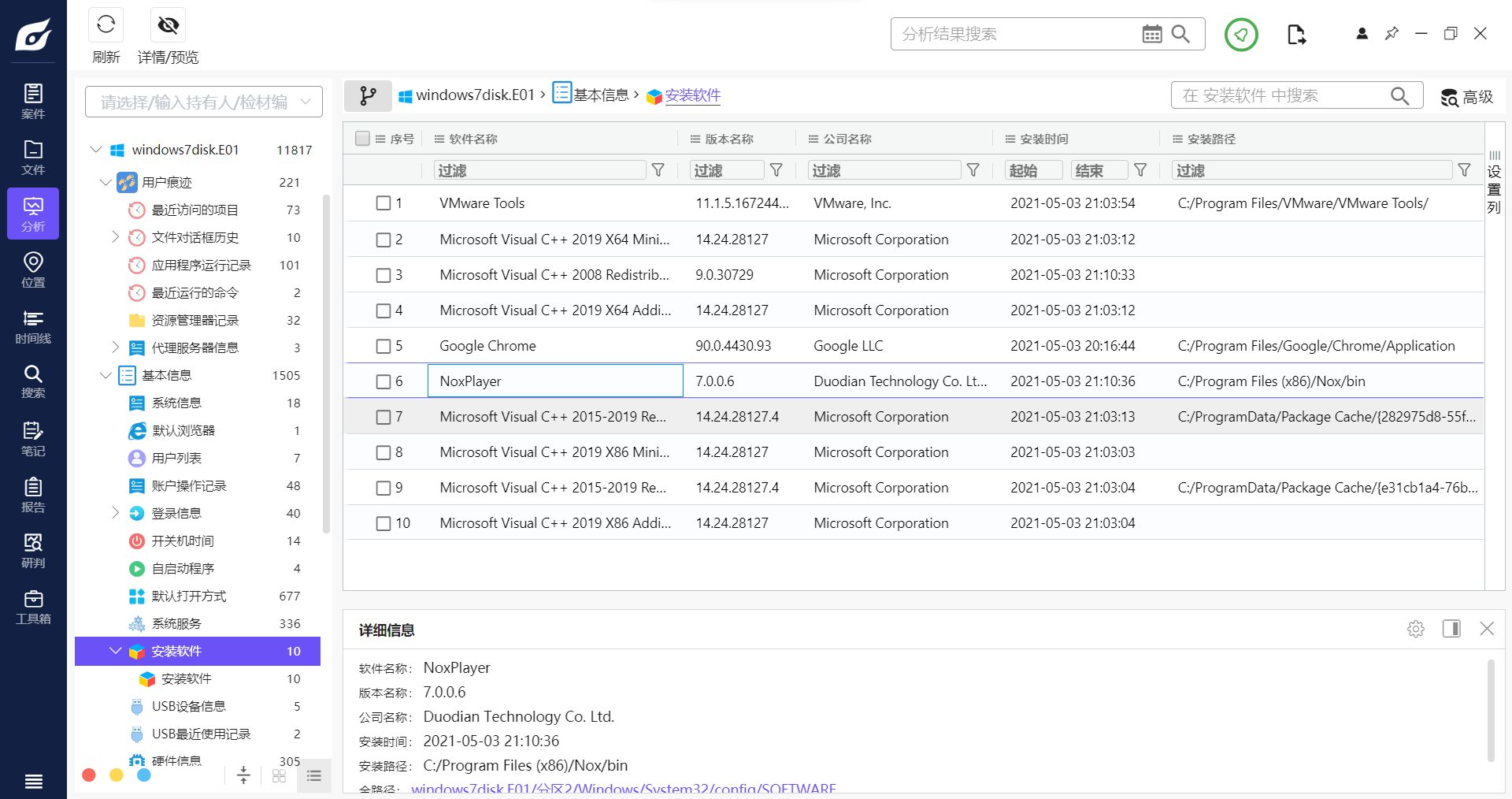The image size is (1512, 799).
Task: Select 自启动程序 in the tree
Action: coord(183,568)
